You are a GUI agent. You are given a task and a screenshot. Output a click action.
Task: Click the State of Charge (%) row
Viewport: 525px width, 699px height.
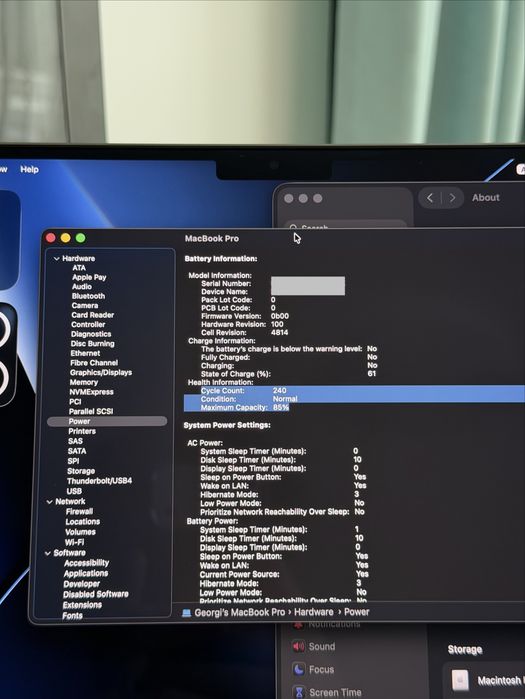pos(288,374)
